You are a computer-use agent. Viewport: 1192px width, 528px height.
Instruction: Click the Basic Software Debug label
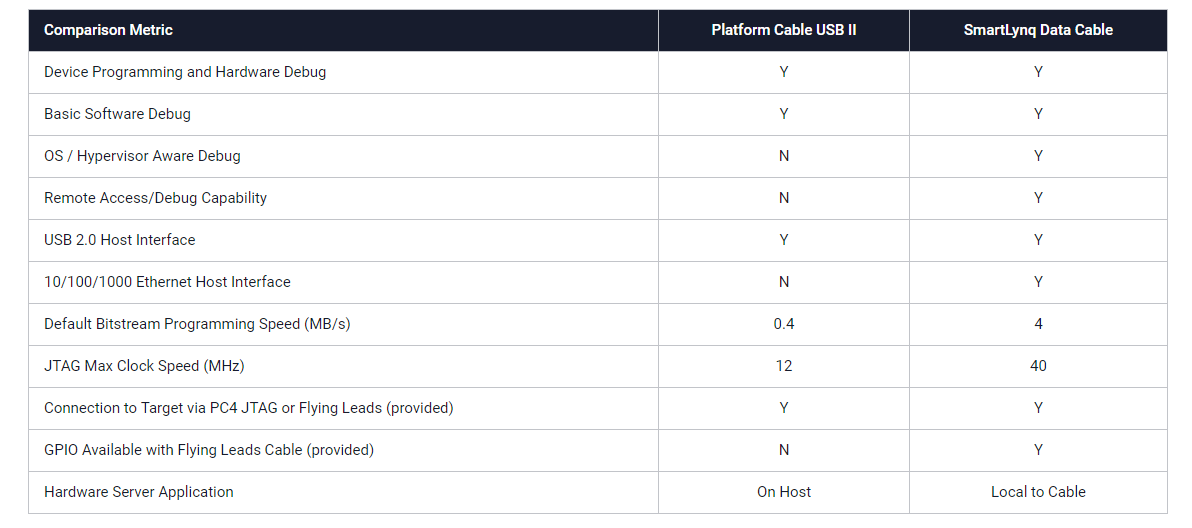click(x=117, y=114)
